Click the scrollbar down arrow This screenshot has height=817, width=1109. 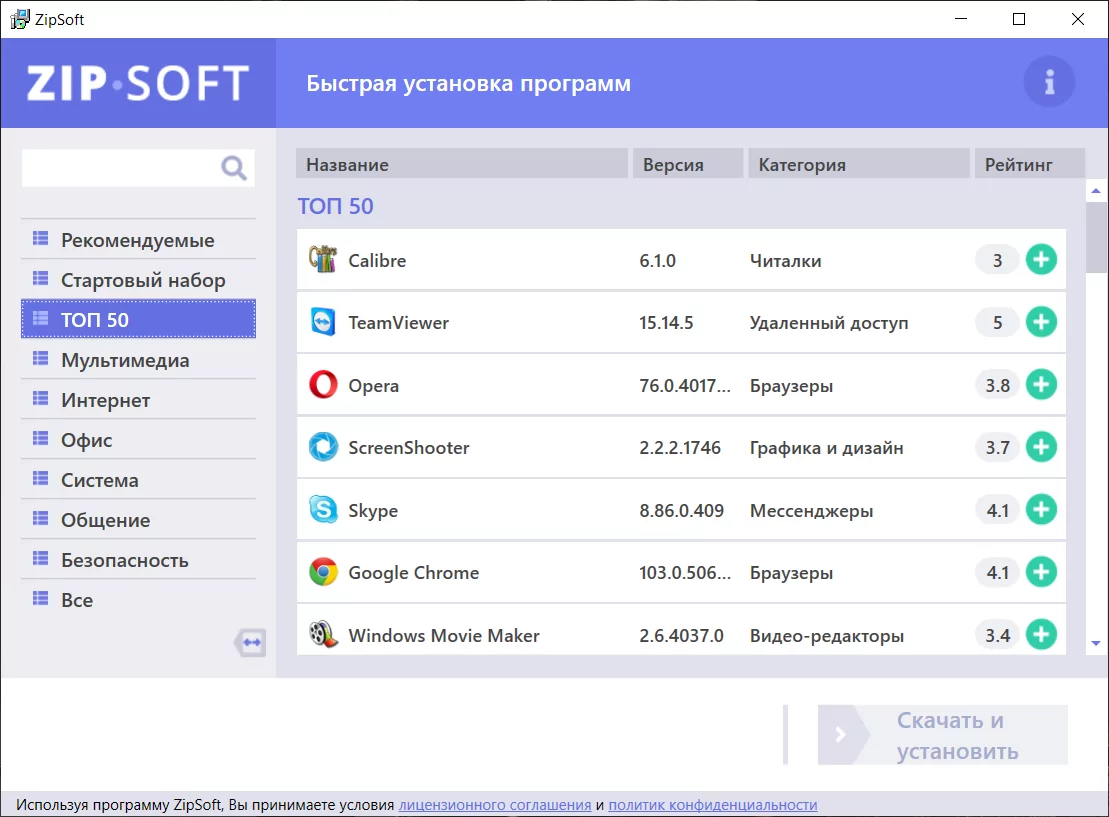click(1096, 643)
